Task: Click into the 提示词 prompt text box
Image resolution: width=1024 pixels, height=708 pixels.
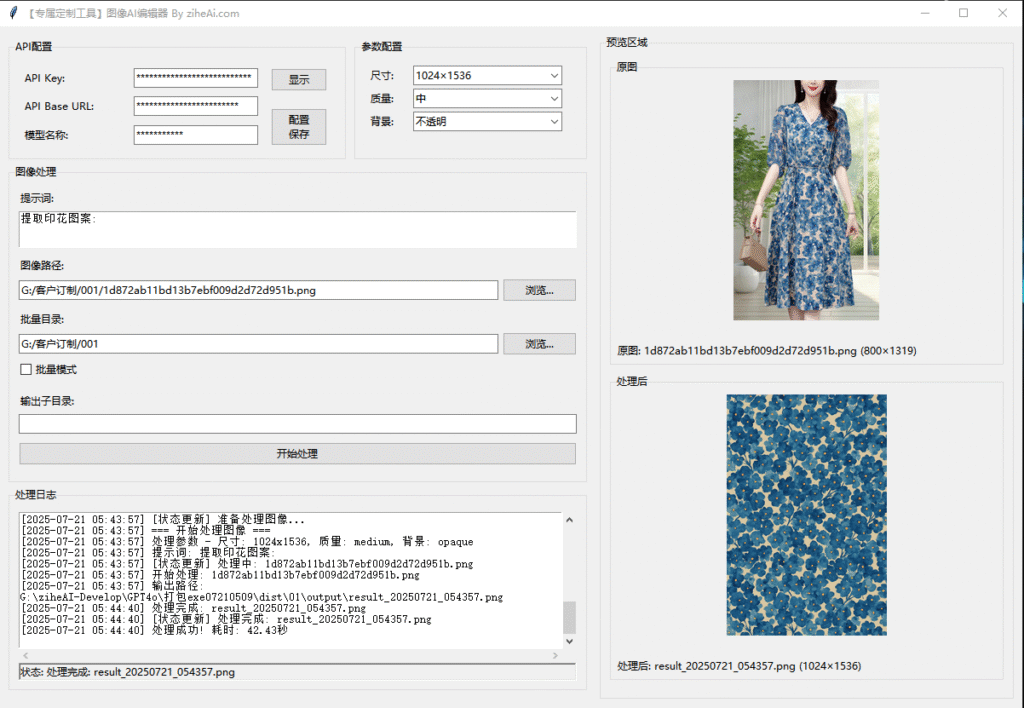Action: (297, 229)
